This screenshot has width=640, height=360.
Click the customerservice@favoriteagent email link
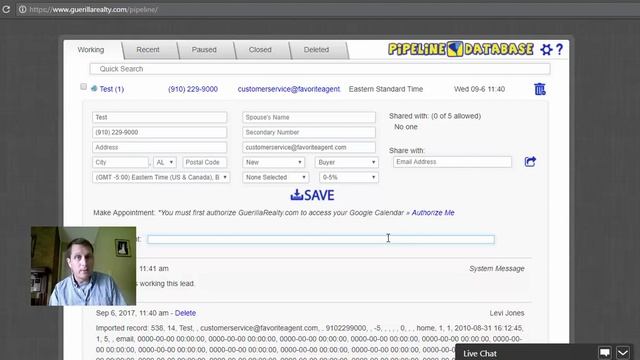[289, 89]
